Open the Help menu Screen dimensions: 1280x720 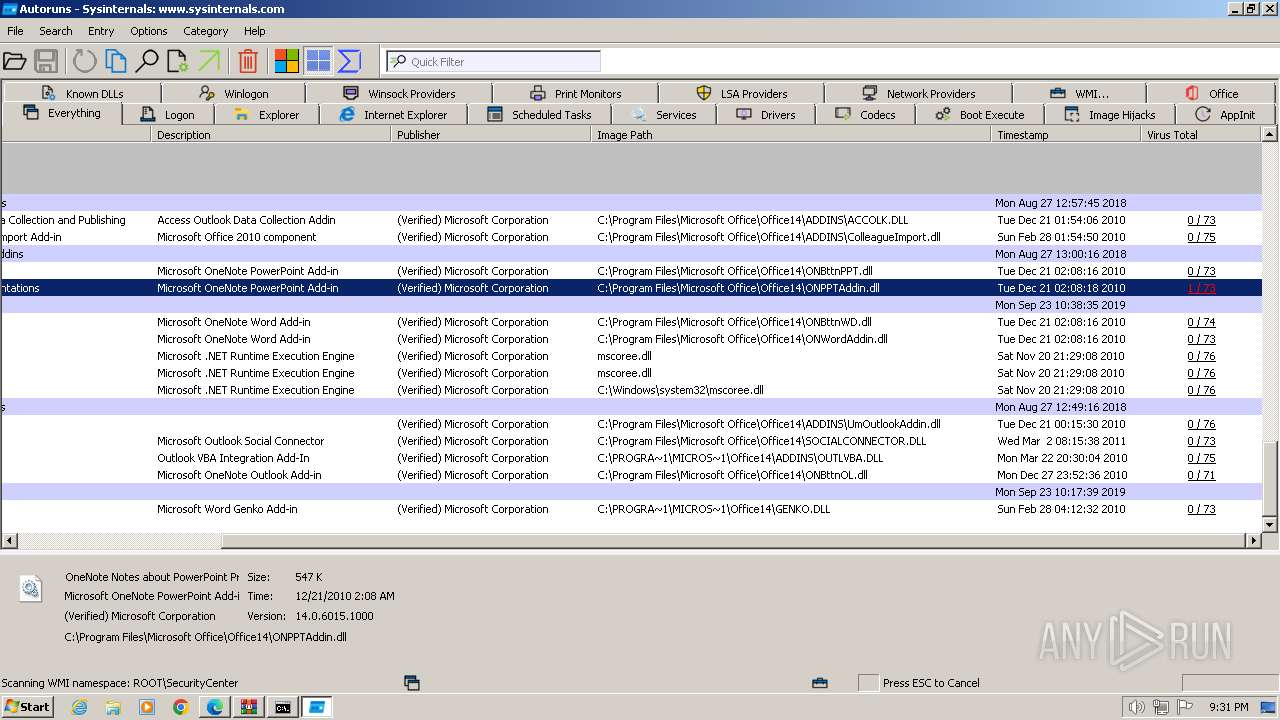(255, 31)
